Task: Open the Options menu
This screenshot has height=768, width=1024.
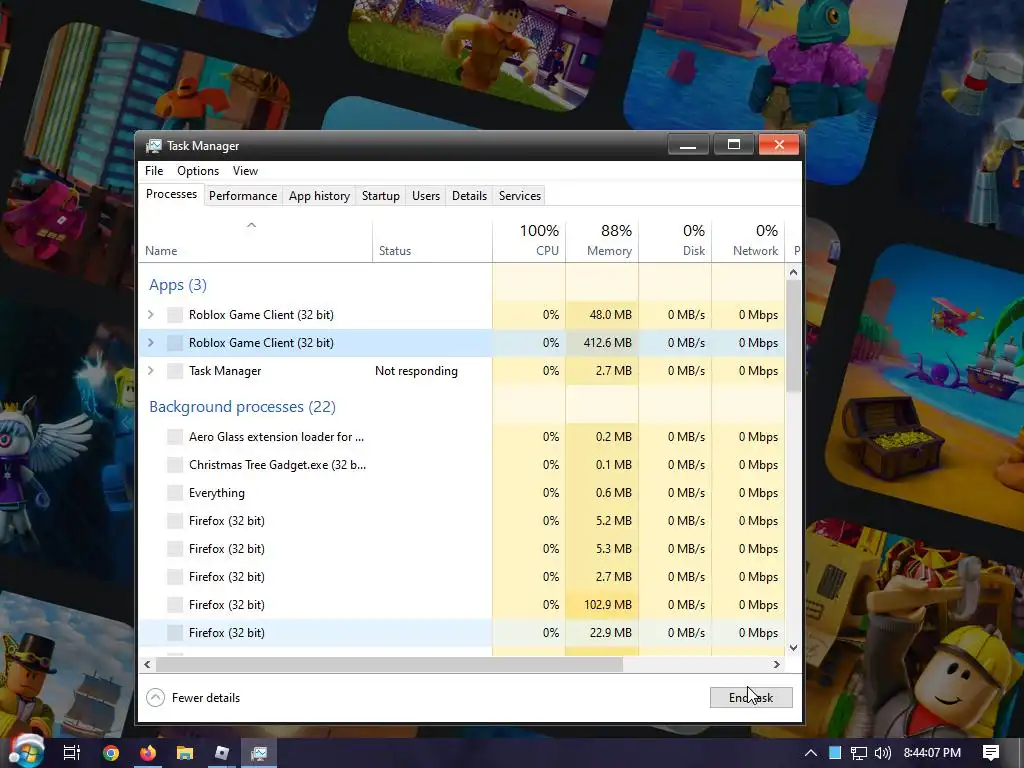Action: click(198, 170)
